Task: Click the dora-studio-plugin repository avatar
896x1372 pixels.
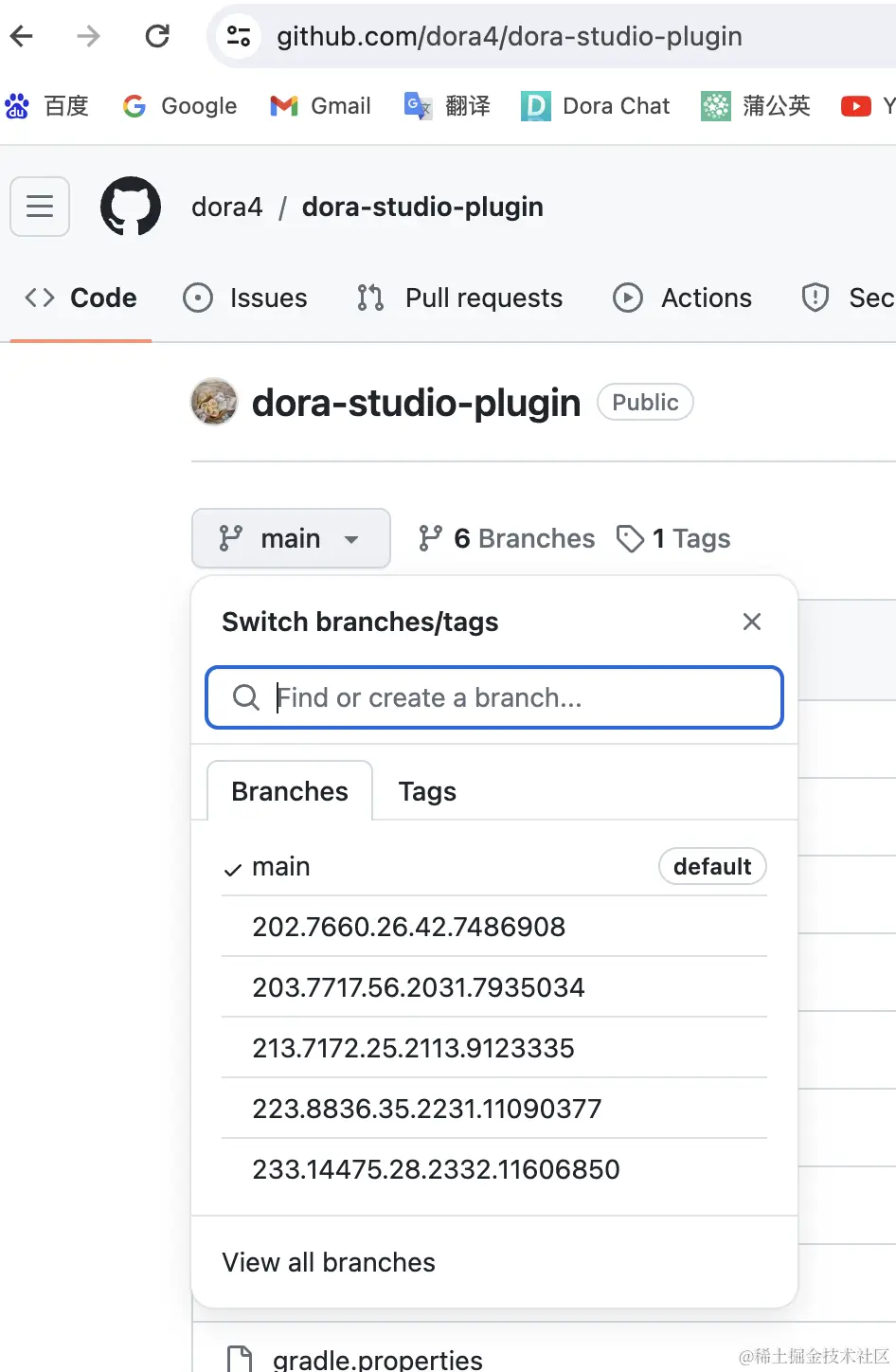Action: (x=214, y=402)
